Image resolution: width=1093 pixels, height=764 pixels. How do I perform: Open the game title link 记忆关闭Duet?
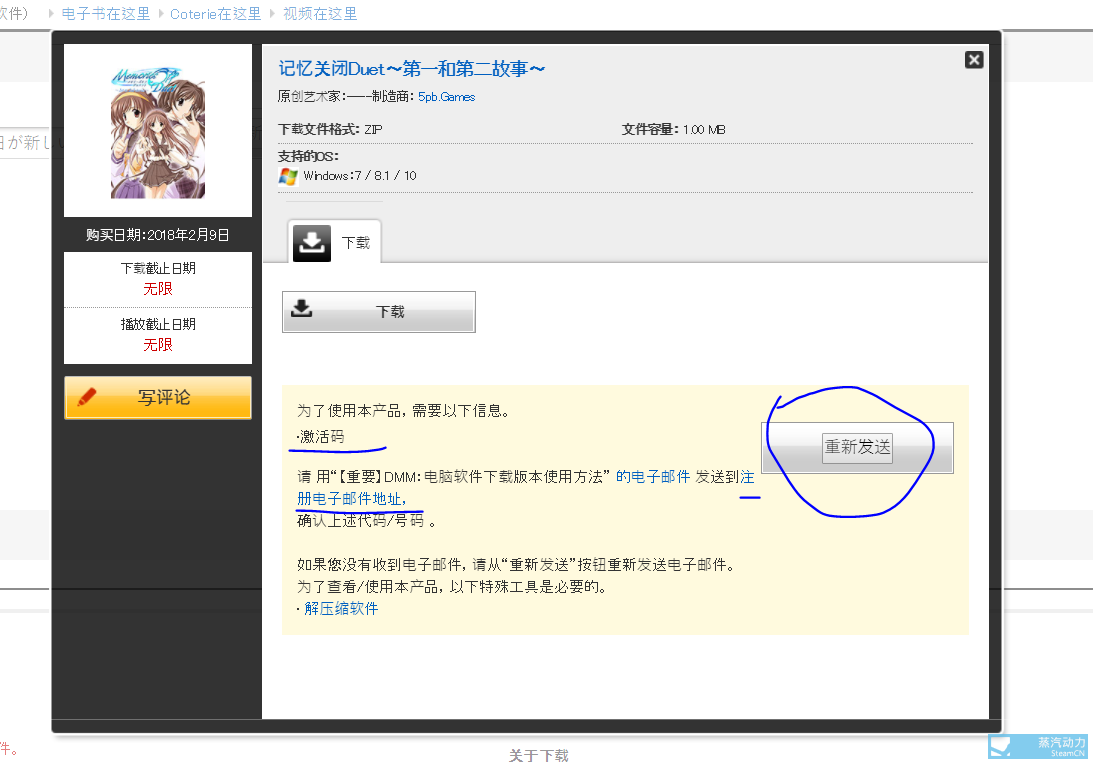(411, 68)
